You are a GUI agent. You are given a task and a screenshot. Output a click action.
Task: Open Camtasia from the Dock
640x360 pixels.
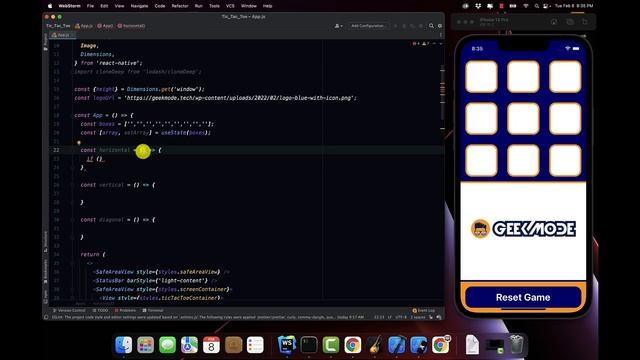pyautogui.click(x=331, y=345)
